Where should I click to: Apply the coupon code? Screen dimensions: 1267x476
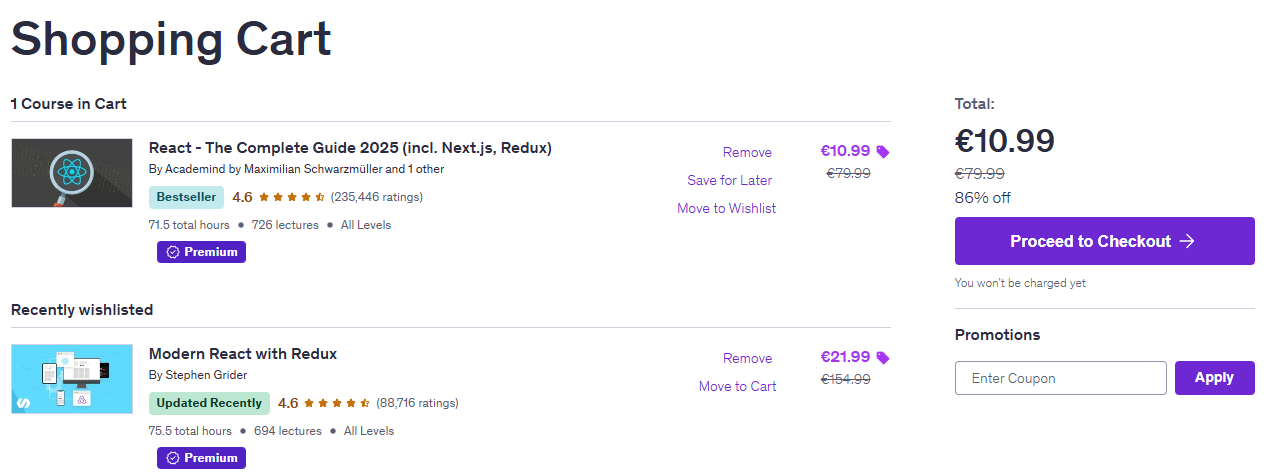[x=1214, y=378]
